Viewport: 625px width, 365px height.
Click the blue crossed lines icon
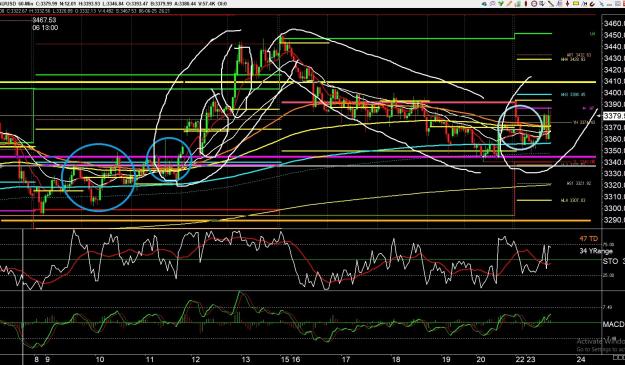click(x=601, y=4)
